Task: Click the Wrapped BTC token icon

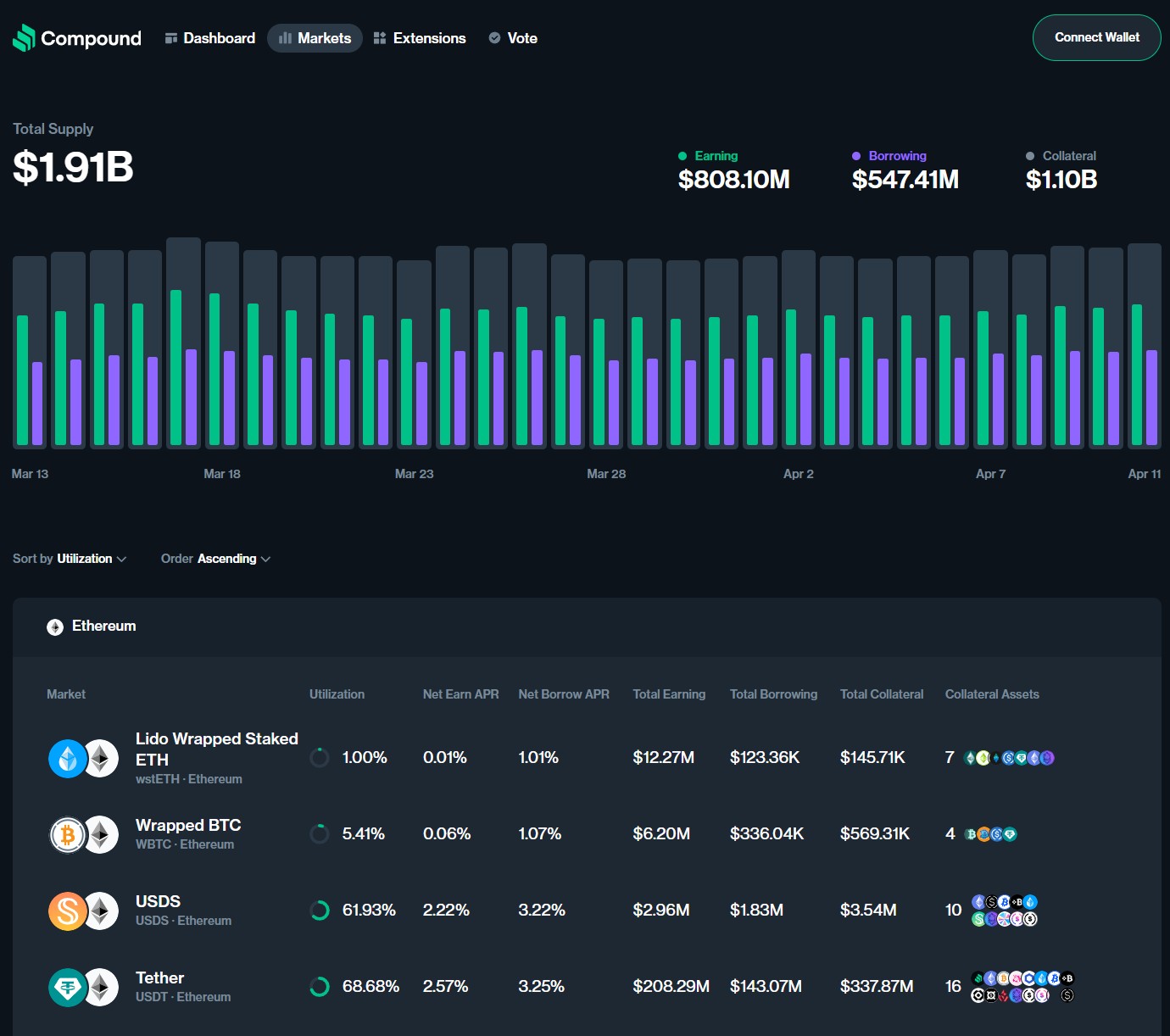Action: click(x=68, y=835)
